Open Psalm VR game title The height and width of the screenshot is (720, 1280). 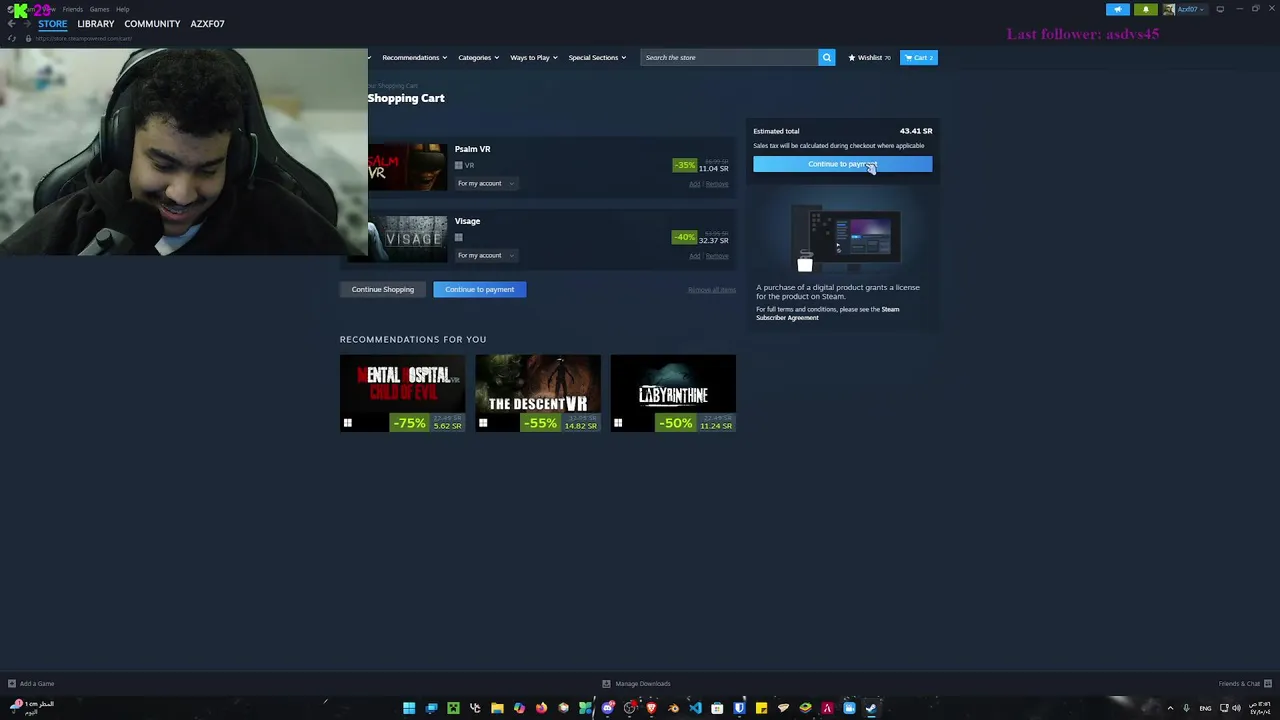(x=472, y=149)
